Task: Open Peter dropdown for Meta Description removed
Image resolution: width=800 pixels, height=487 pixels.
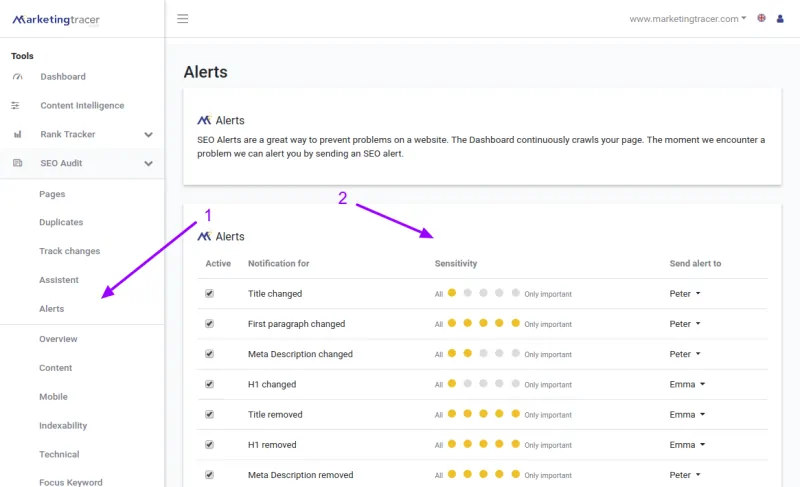Action: click(685, 475)
